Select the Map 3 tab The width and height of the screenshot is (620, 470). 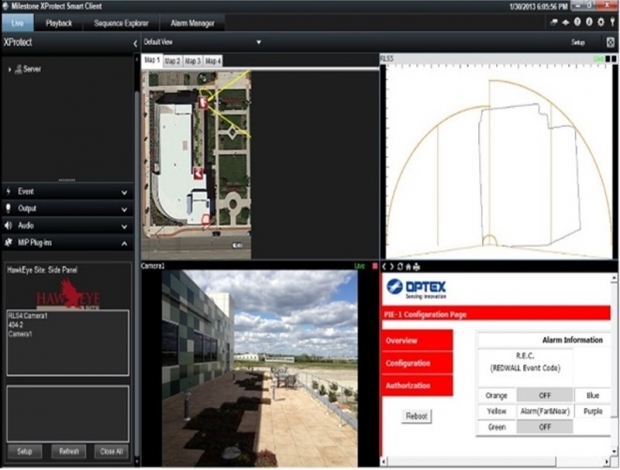193,61
